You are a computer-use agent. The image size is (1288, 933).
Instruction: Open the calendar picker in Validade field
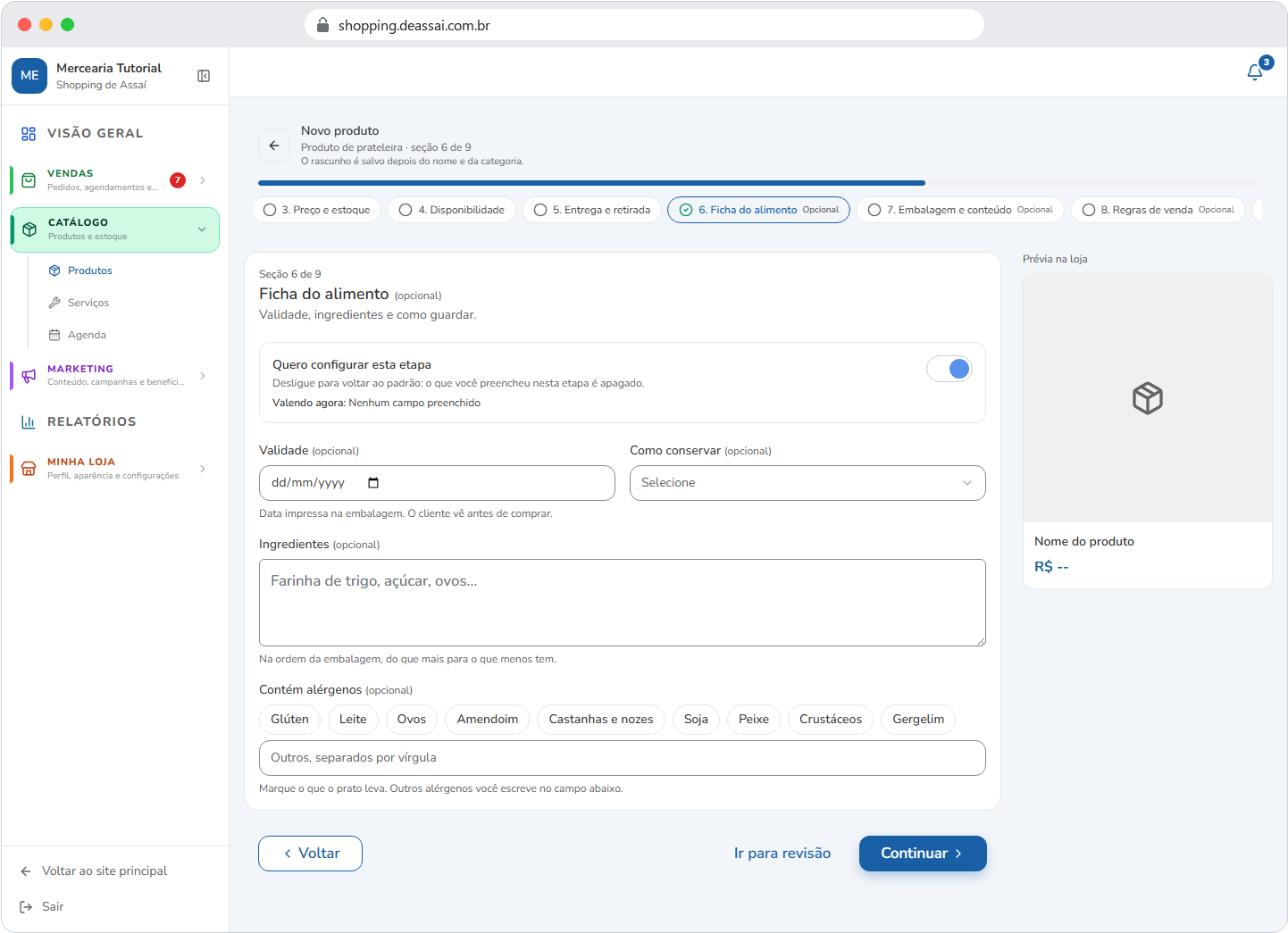(373, 483)
